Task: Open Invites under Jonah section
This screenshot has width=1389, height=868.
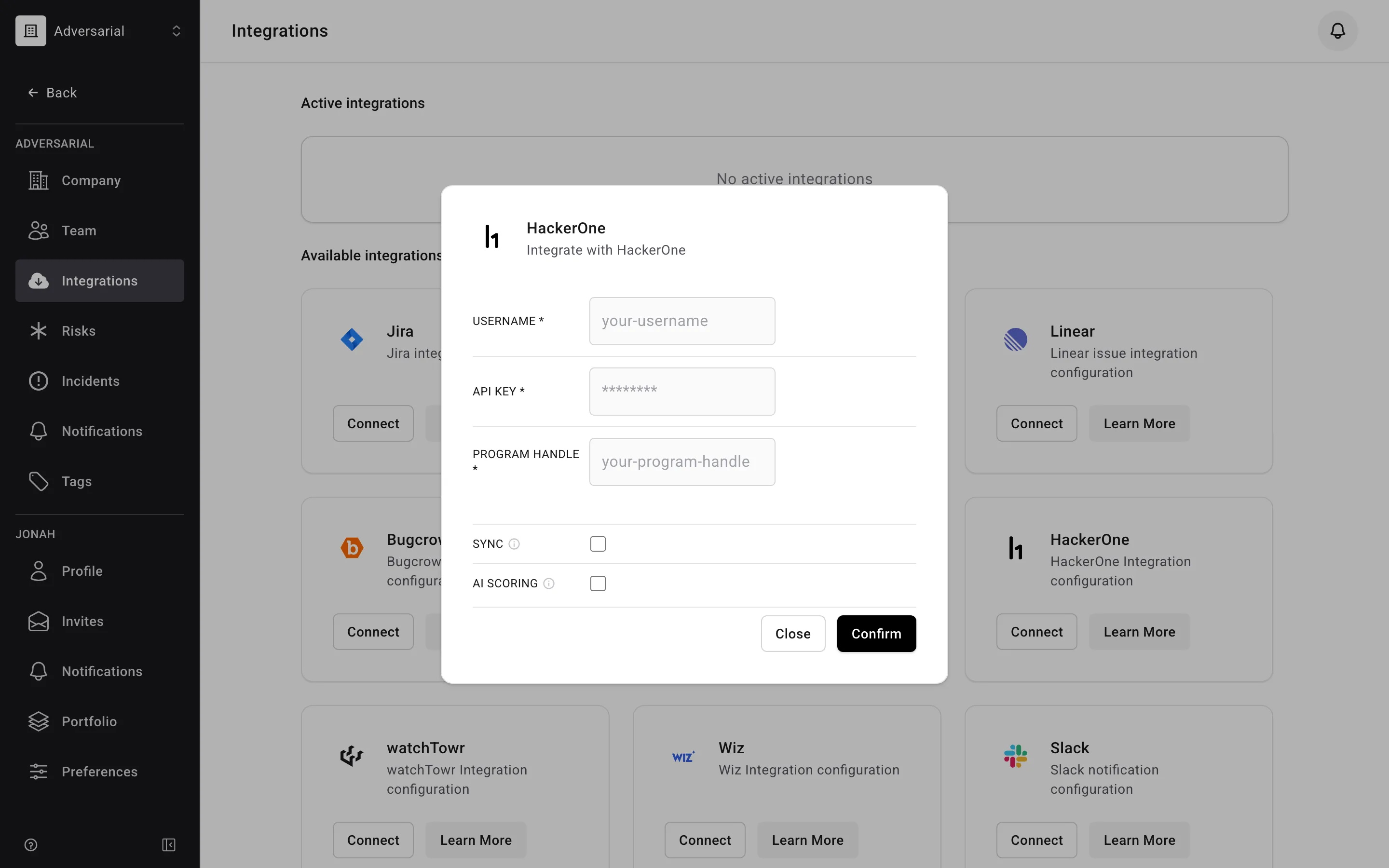Action: pos(100,621)
